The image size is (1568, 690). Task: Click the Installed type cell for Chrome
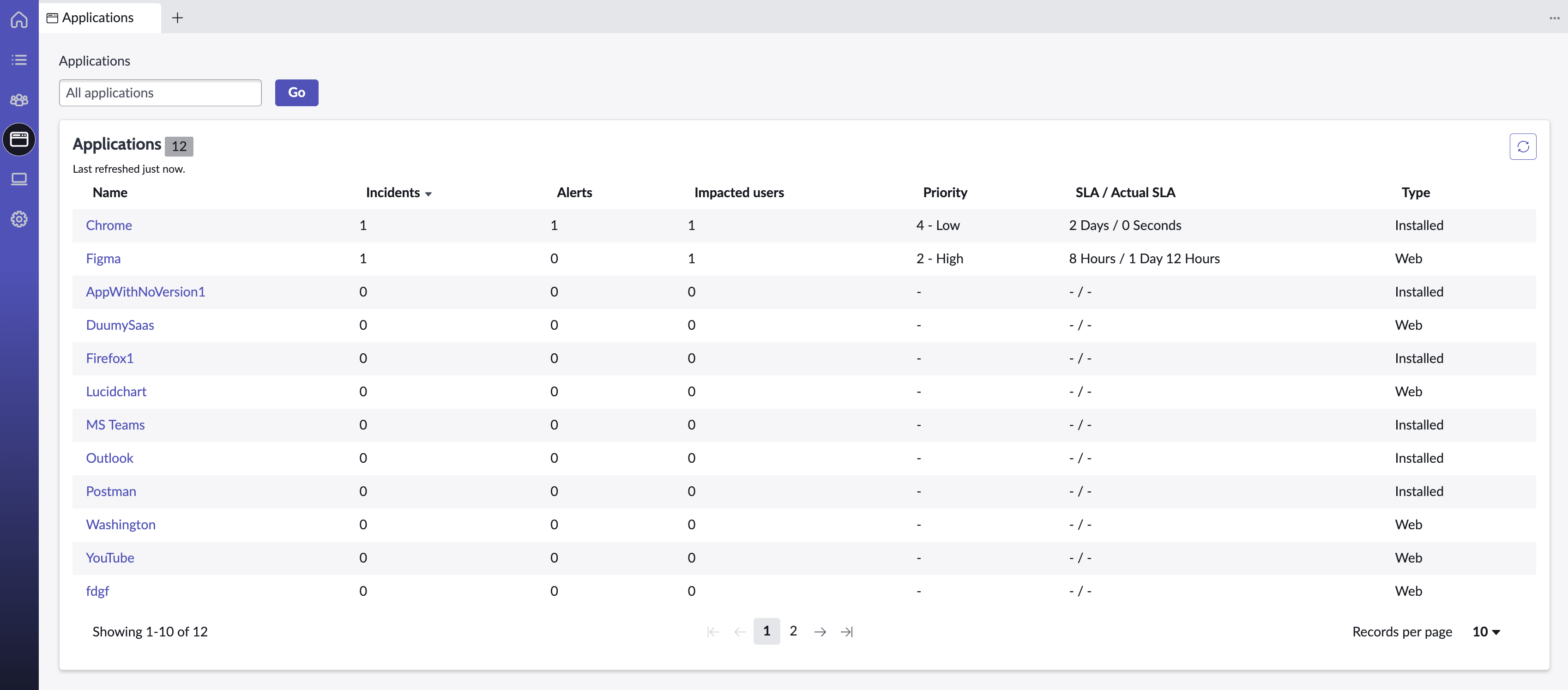pyautogui.click(x=1419, y=225)
